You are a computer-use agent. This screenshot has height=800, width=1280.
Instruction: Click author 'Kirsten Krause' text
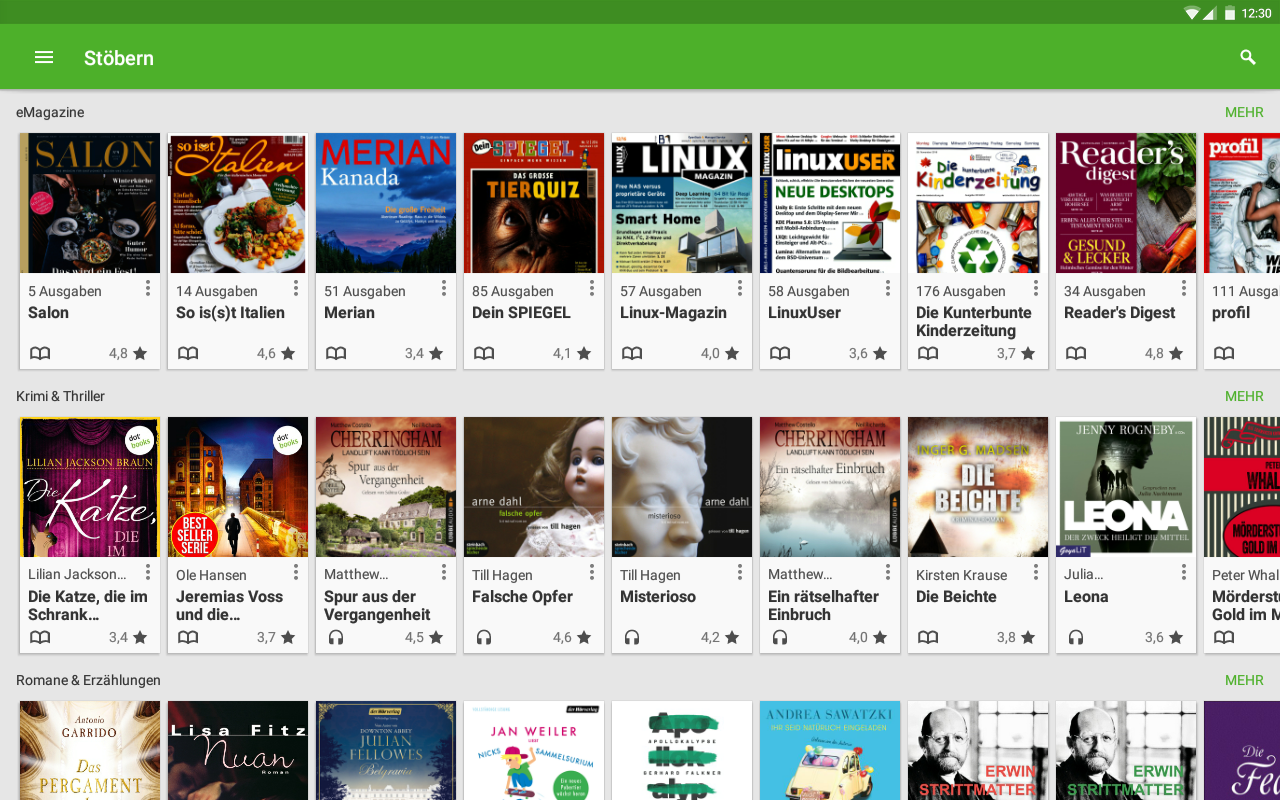tap(961, 575)
